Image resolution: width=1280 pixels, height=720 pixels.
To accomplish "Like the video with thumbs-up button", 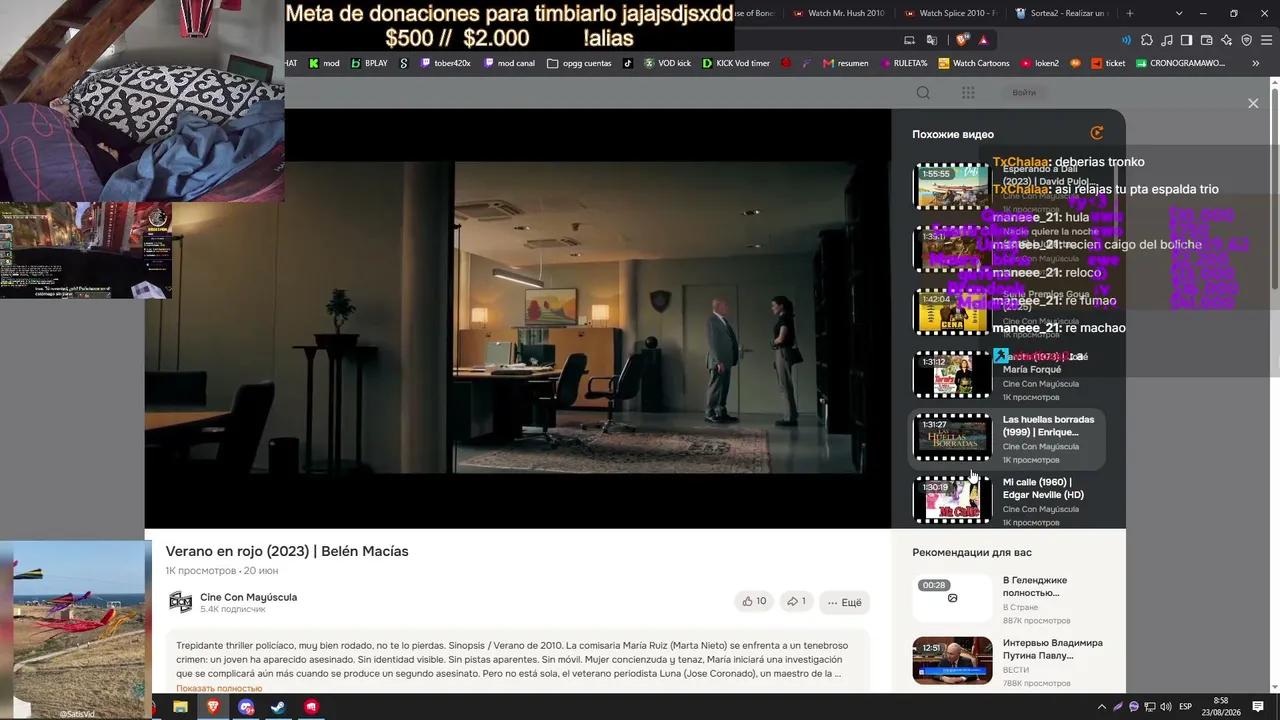I will pyautogui.click(x=754, y=601).
